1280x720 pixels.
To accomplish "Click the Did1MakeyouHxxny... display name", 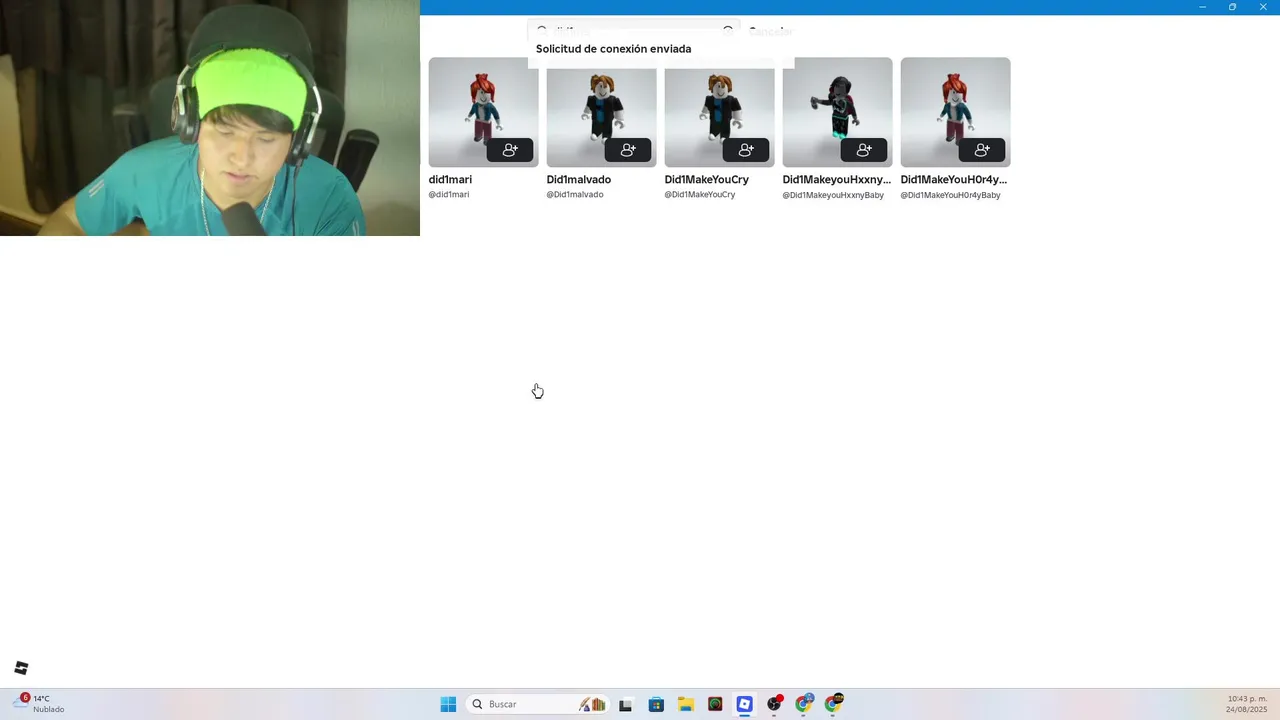I will pyautogui.click(x=837, y=180).
